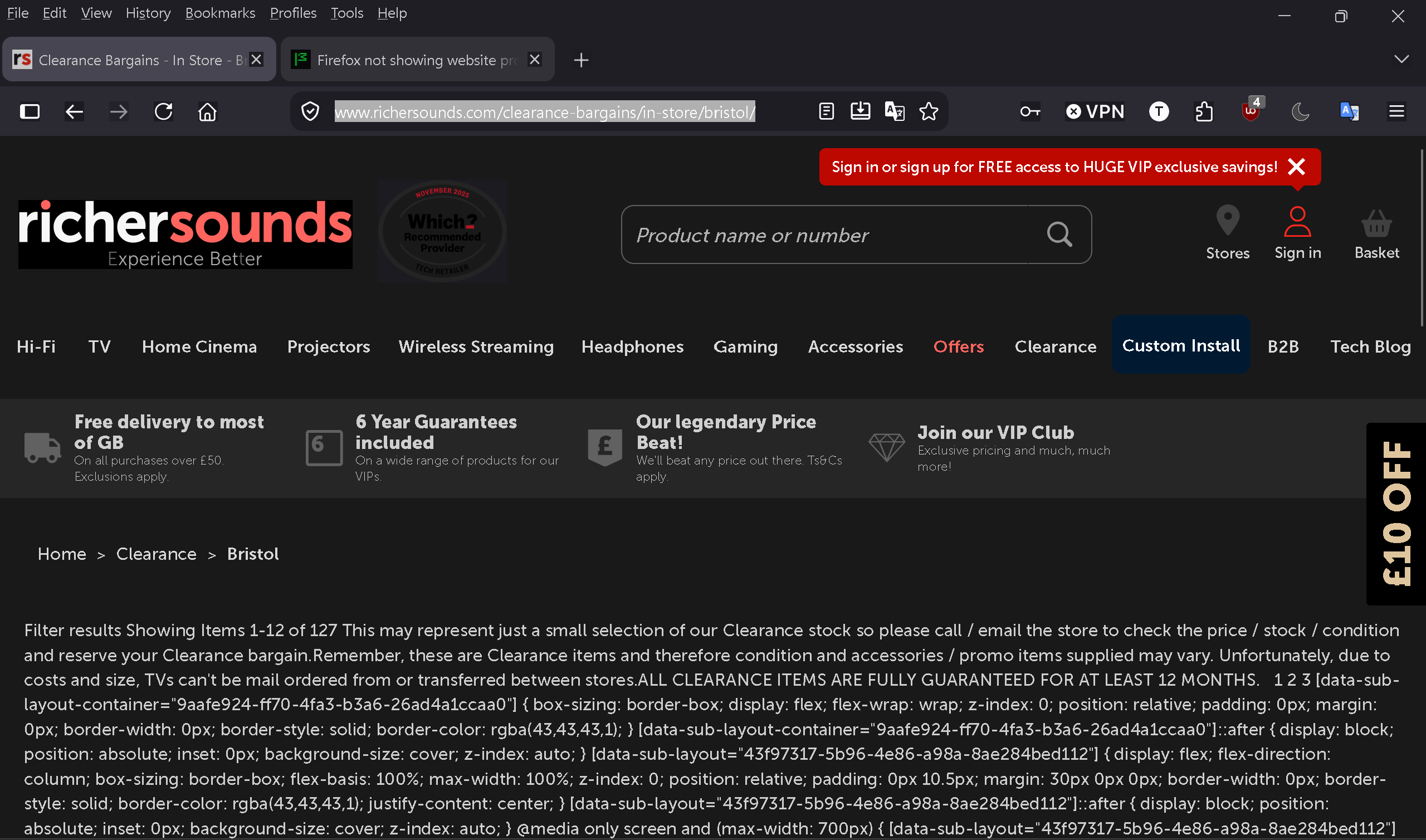Open the Hi-Fi category
The image size is (1426, 840).
[x=36, y=346]
